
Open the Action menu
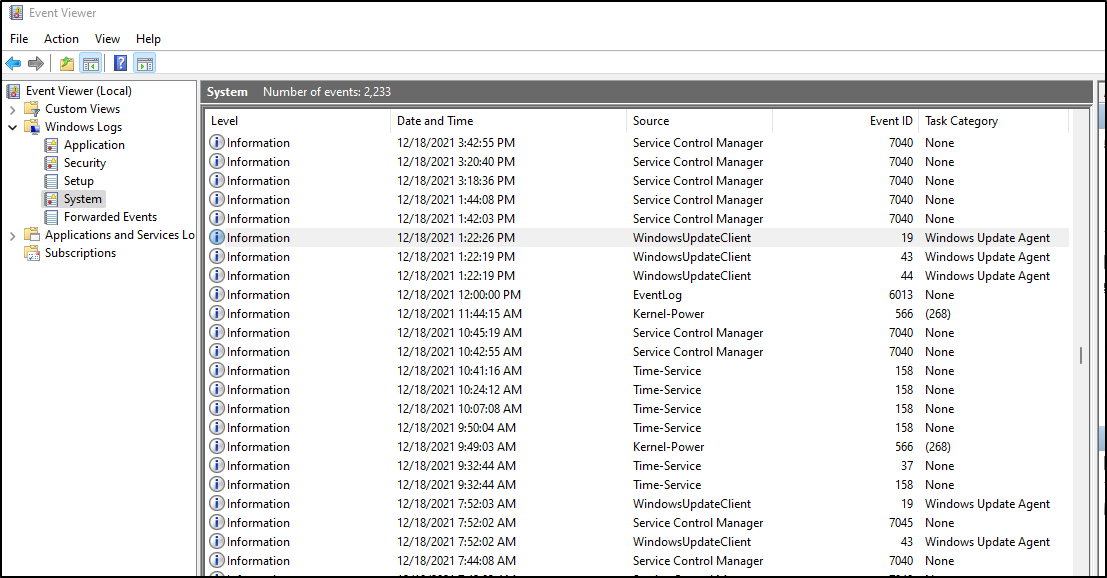61,39
